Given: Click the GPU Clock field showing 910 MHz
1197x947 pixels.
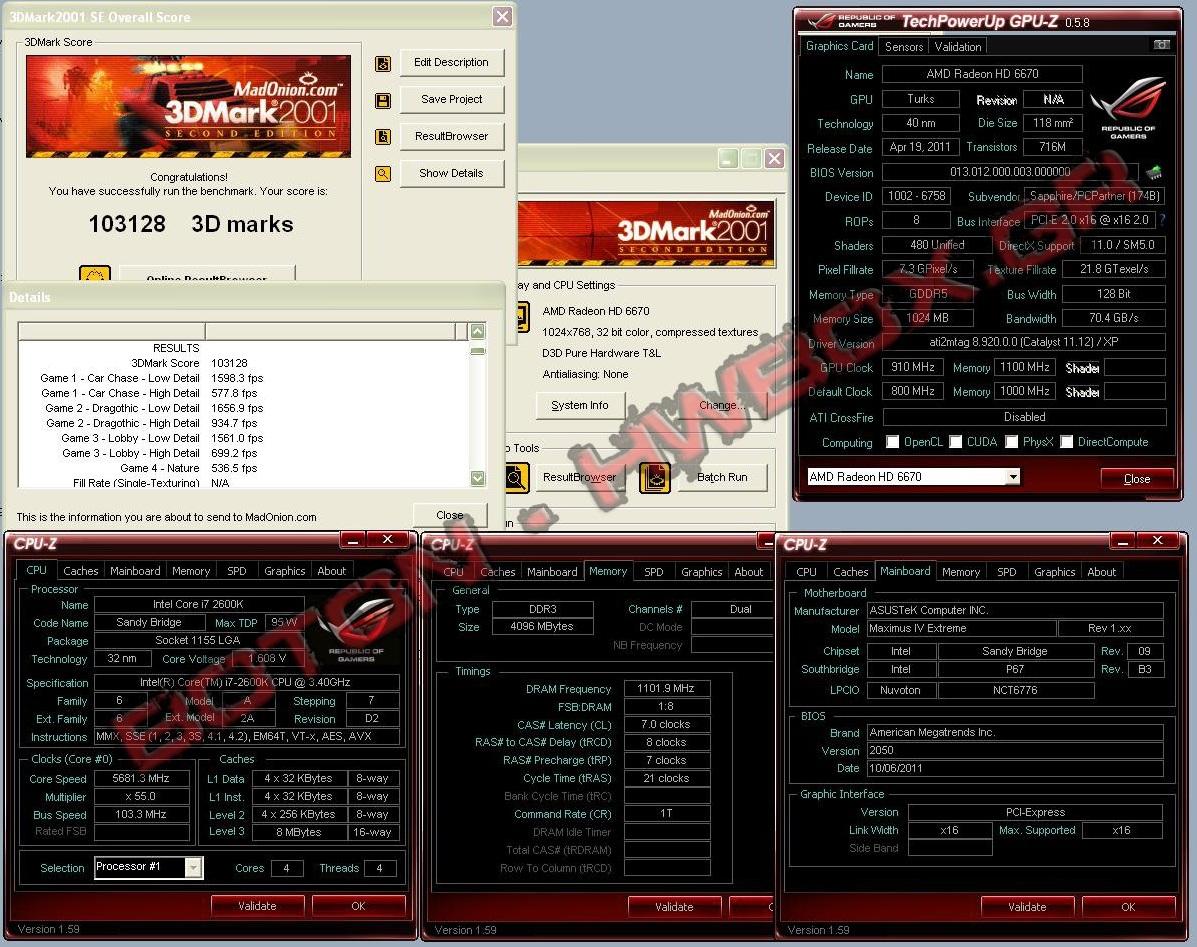Looking at the screenshot, I should point(912,367).
